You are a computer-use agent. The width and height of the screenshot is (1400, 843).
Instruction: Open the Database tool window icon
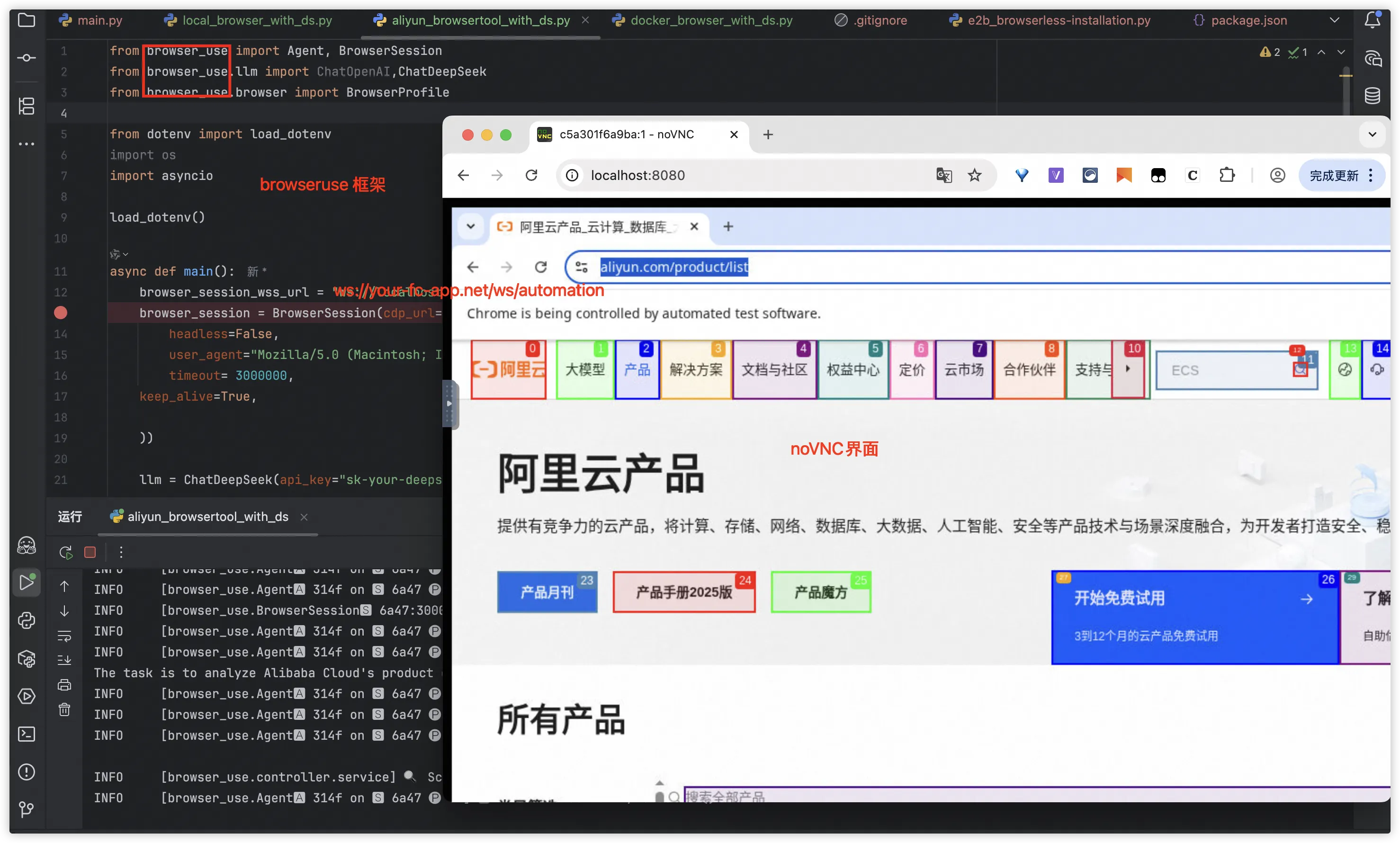pos(1372,96)
